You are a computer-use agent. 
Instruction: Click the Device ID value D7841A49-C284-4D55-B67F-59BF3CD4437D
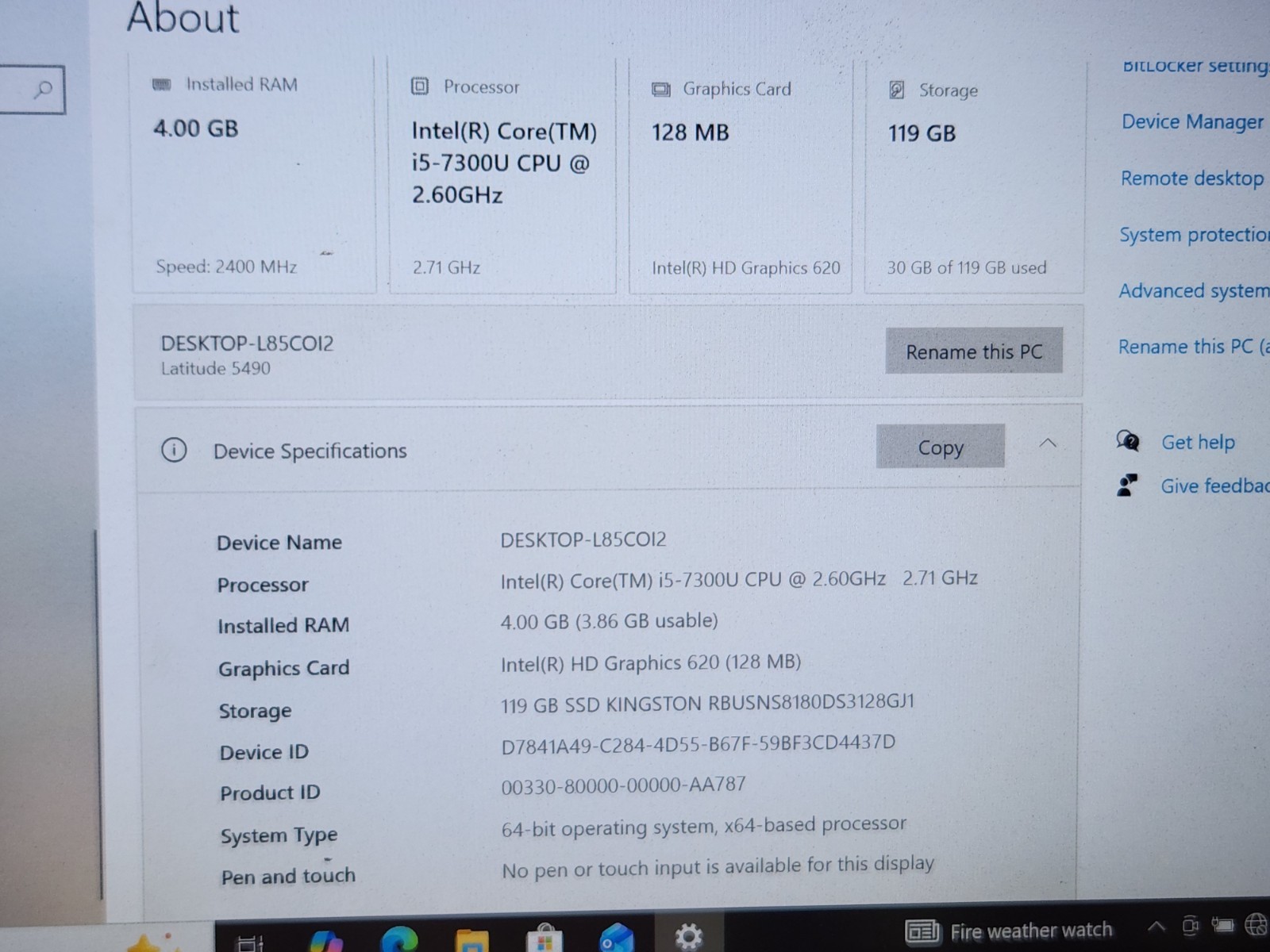point(698,744)
